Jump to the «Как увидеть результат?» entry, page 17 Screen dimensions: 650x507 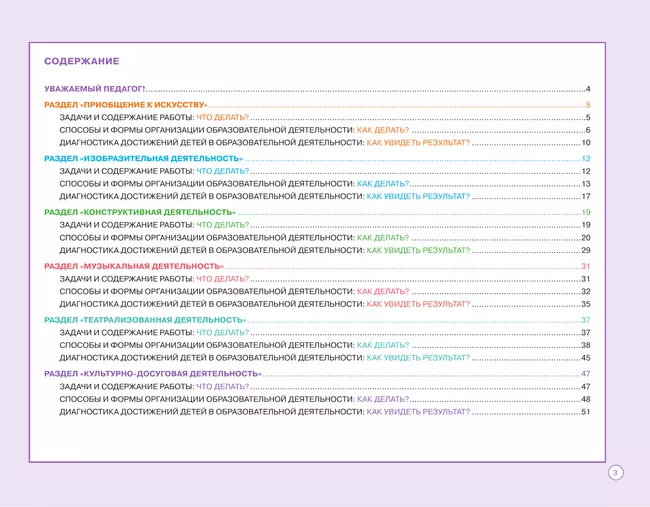[x=418, y=196]
